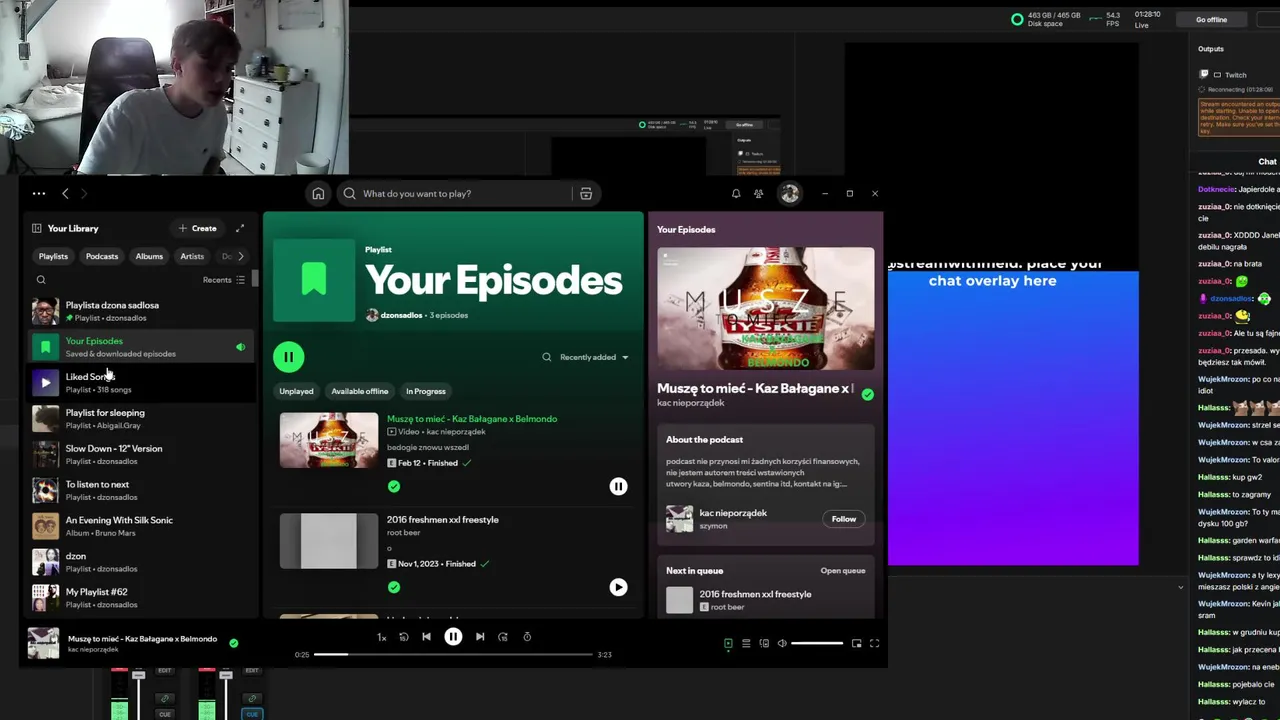Open the To listen to next playlist
The width and height of the screenshot is (1280, 720).
pos(140,491)
